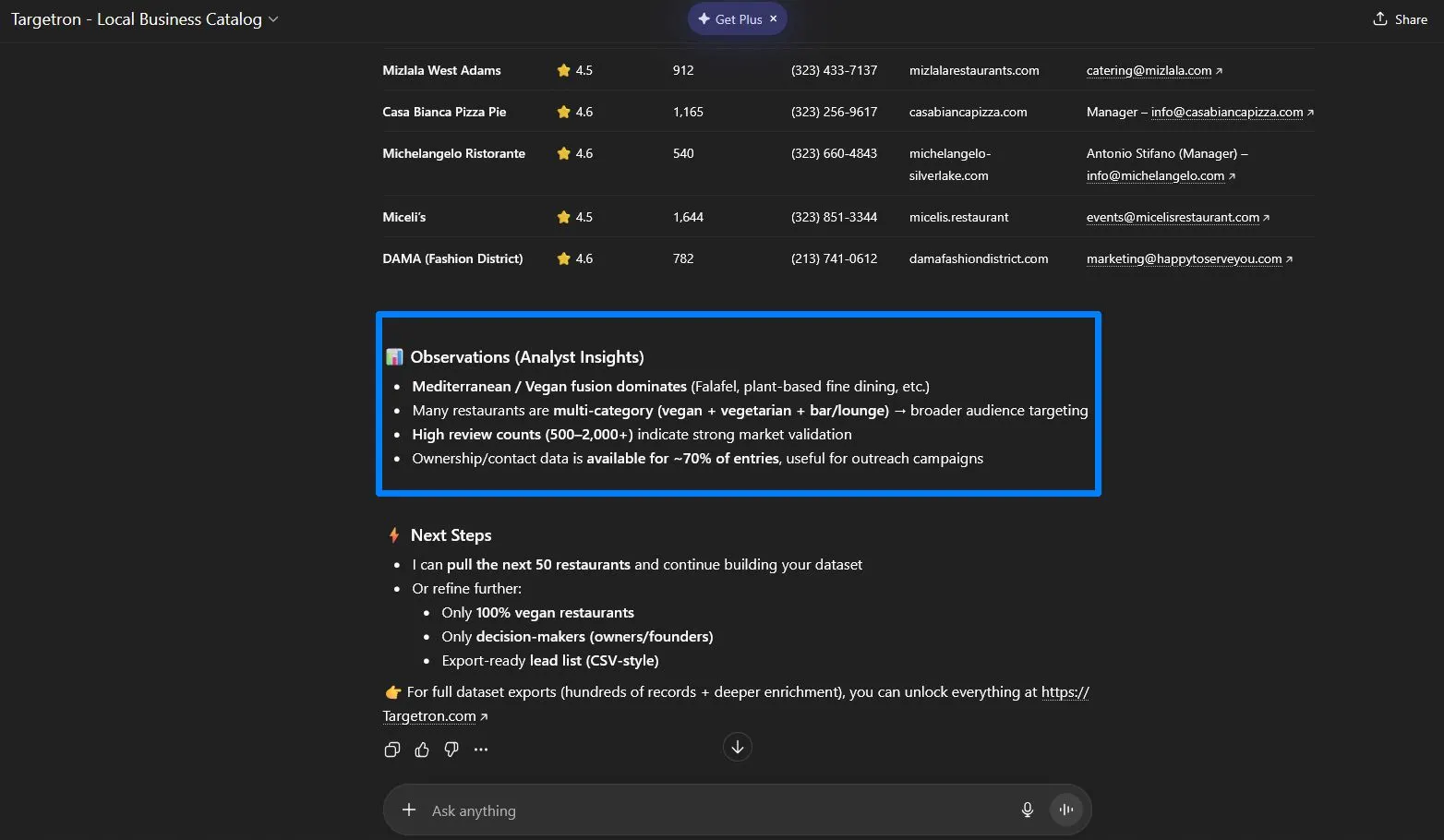Viewport: 1444px width, 840px height.
Task: Open the three-dot more actions menu
Action: point(481,750)
